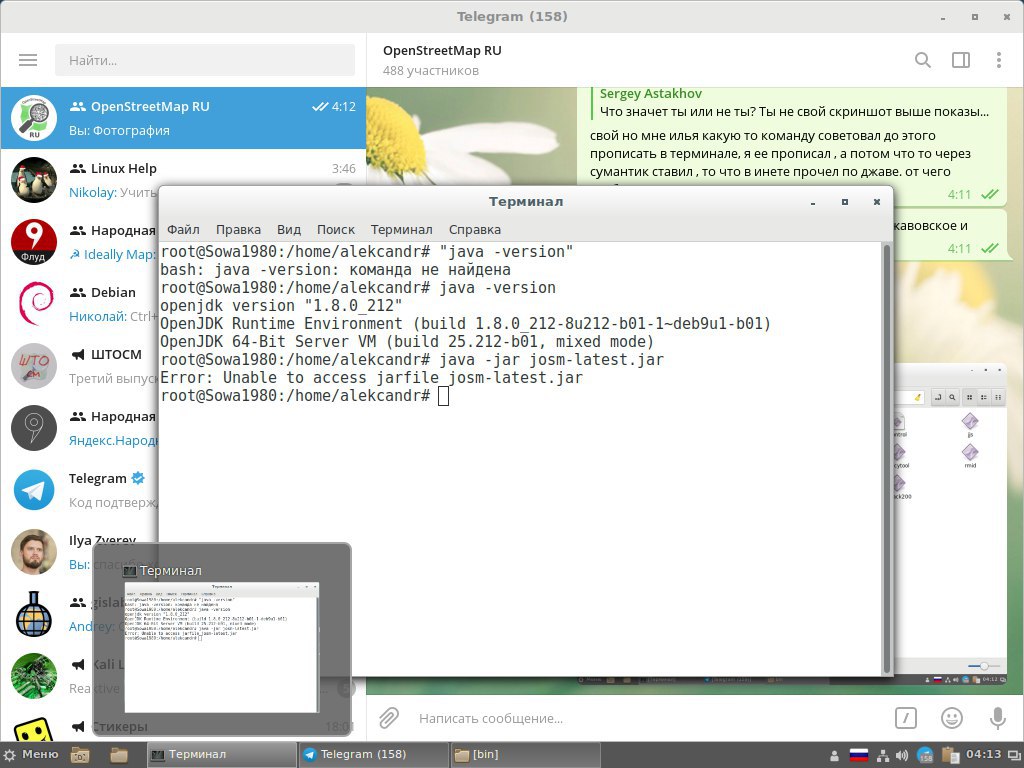The height and width of the screenshot is (768, 1024).
Task: Open the OpenStreetMap RU chat avatar
Action: [x=34, y=118]
